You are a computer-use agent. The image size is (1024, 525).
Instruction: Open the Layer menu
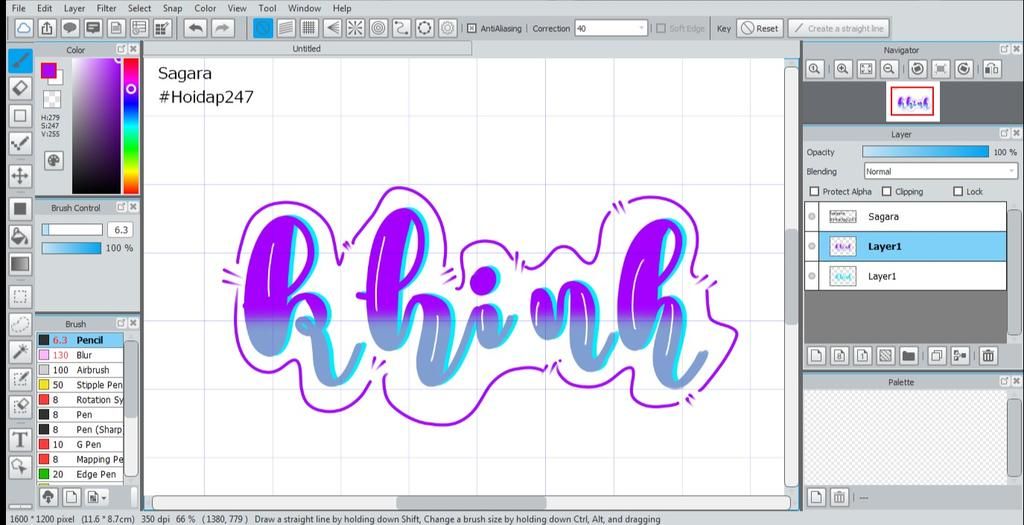[x=74, y=8]
